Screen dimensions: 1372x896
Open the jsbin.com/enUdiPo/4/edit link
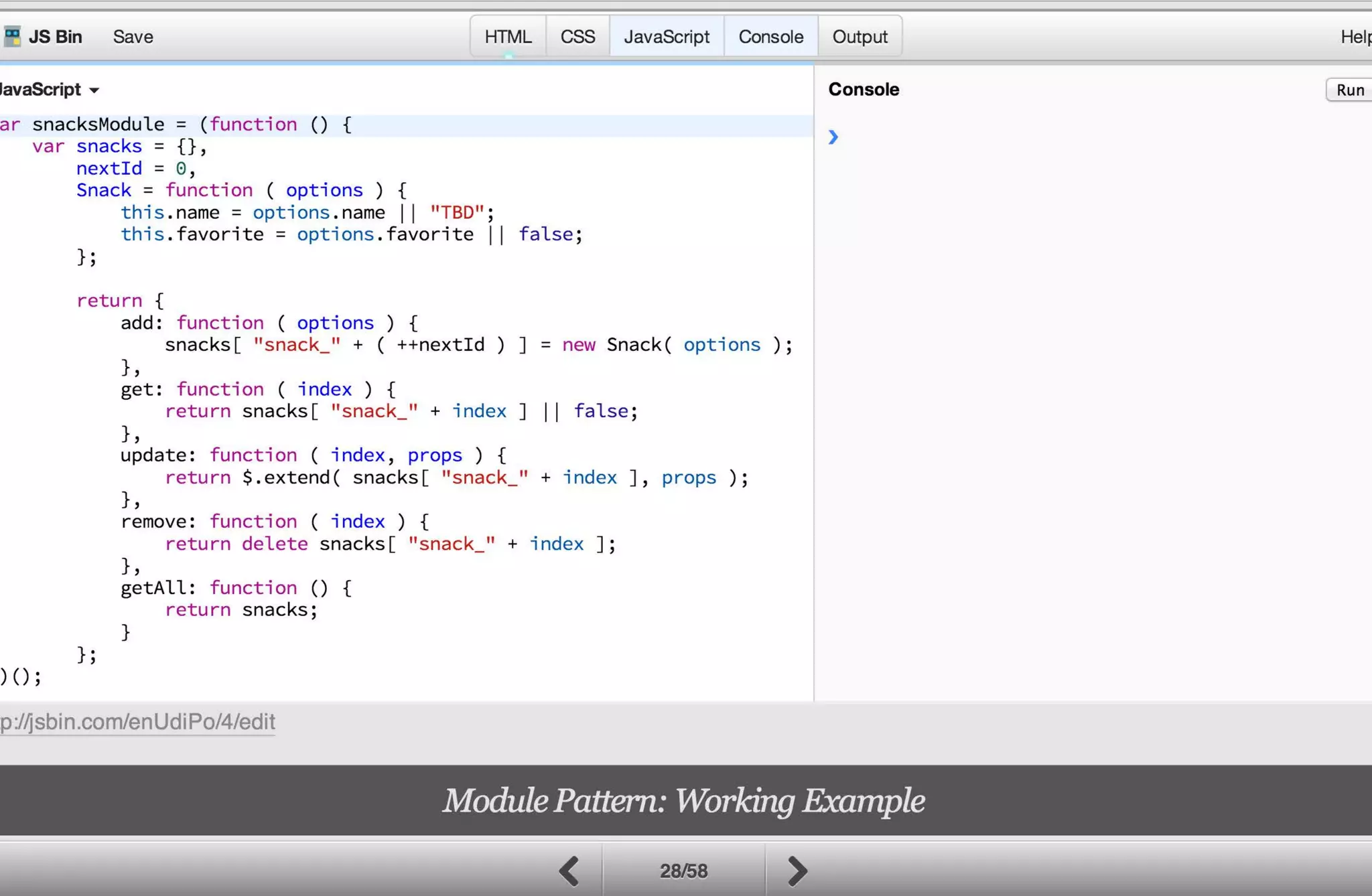pyautogui.click(x=137, y=721)
